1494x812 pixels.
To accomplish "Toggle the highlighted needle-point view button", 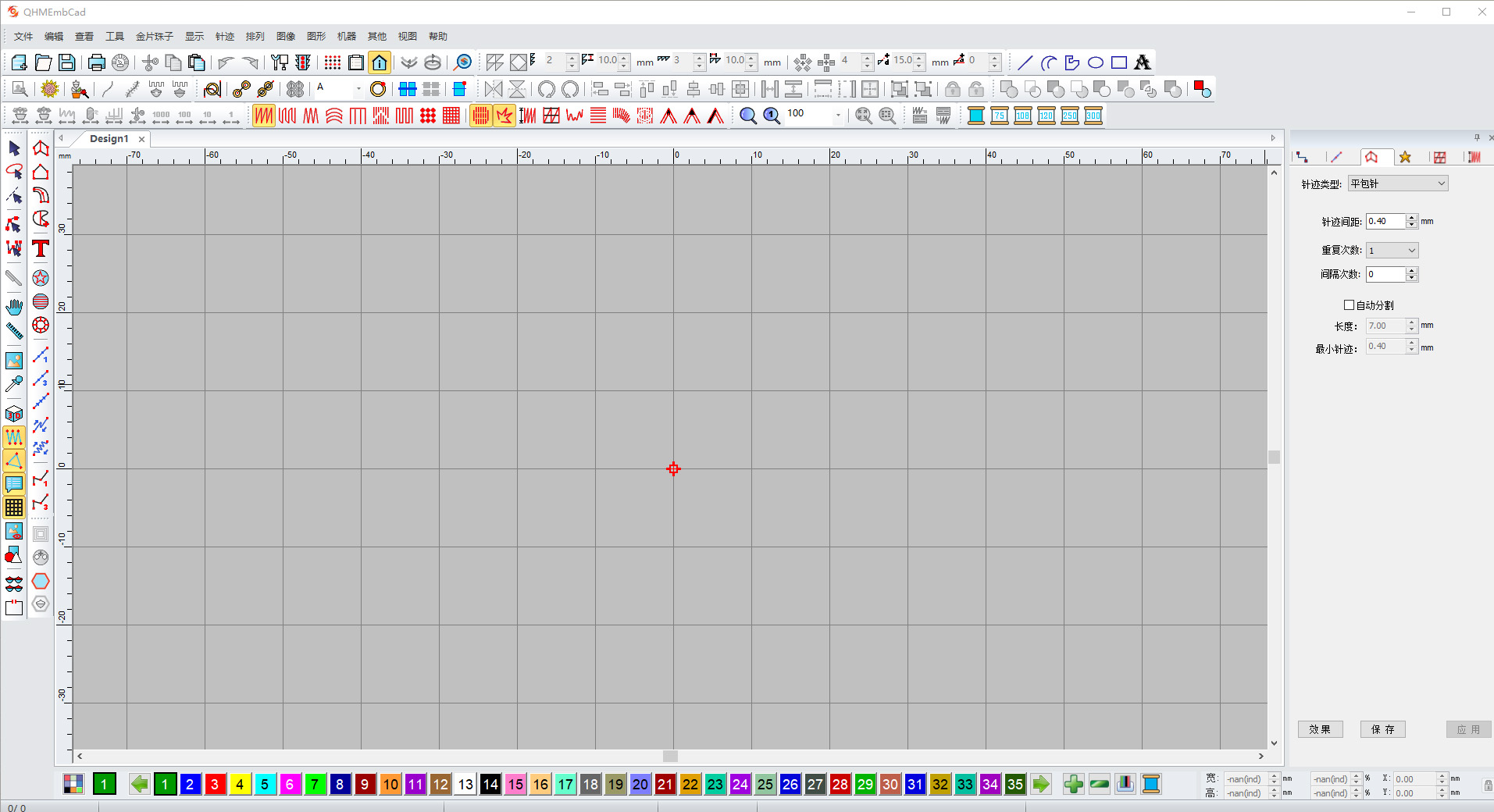I will click(505, 116).
